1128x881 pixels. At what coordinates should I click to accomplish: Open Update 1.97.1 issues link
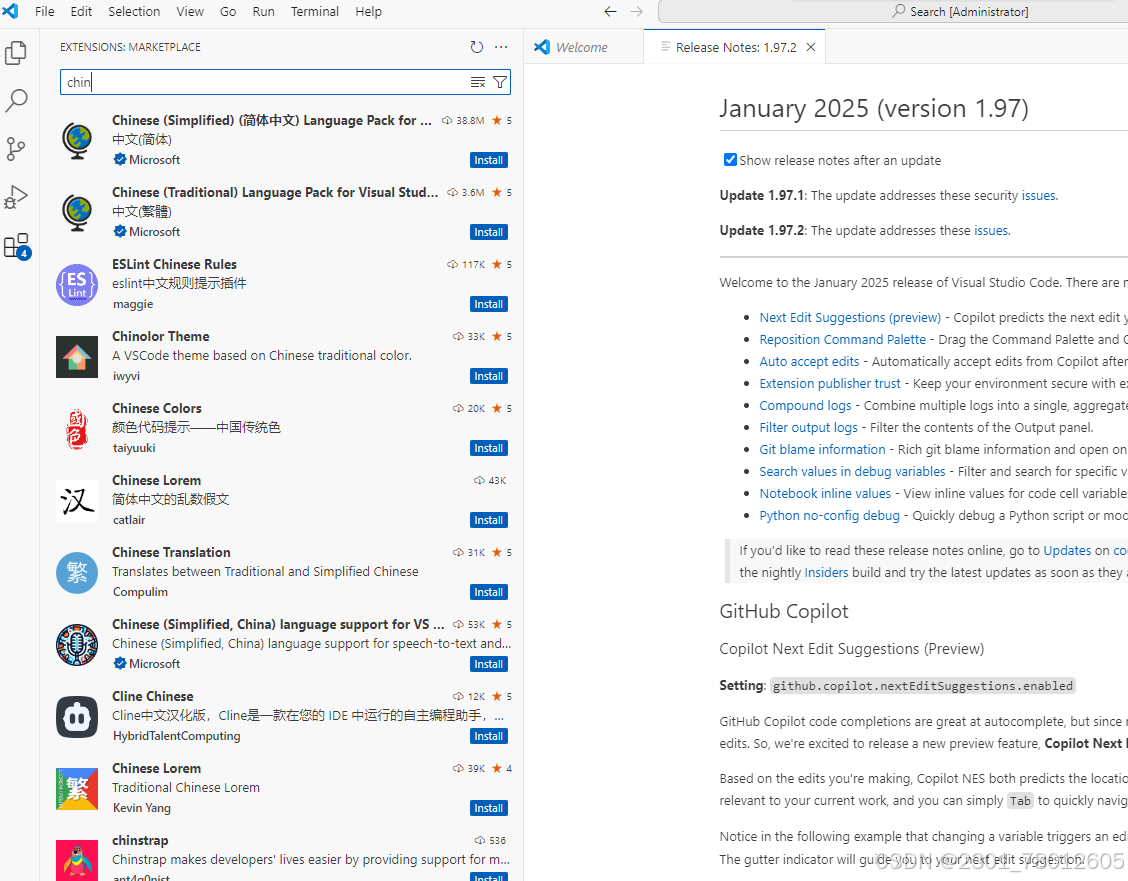click(x=1038, y=195)
